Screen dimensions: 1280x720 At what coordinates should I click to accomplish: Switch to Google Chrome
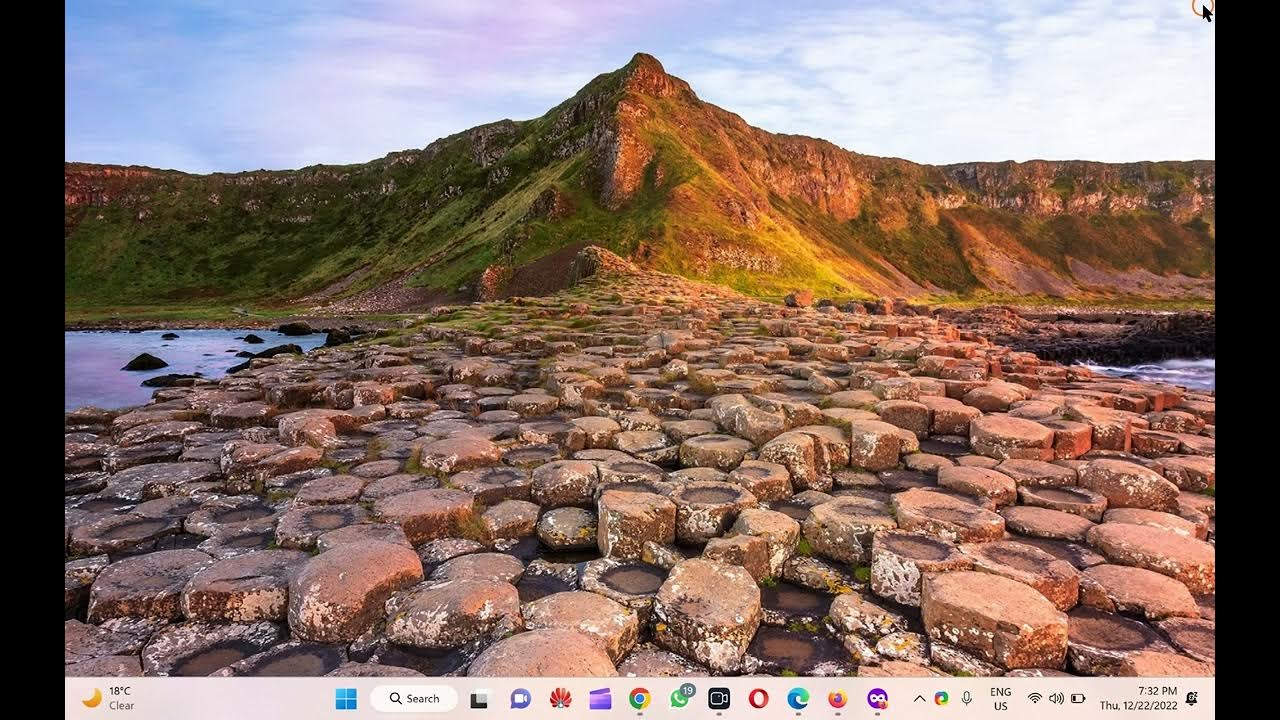pos(639,699)
